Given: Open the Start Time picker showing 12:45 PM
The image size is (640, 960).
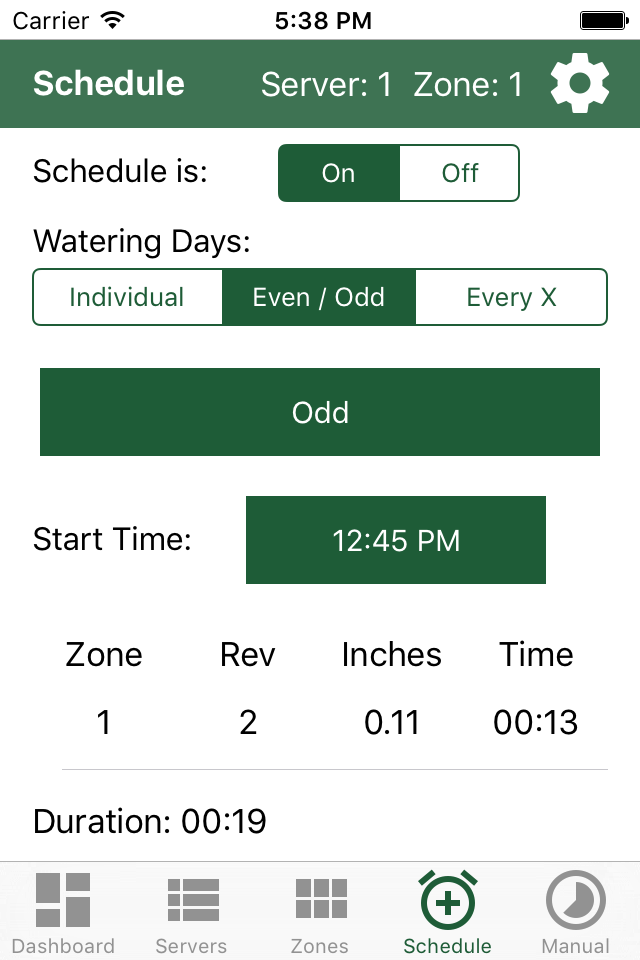Looking at the screenshot, I should 395,540.
